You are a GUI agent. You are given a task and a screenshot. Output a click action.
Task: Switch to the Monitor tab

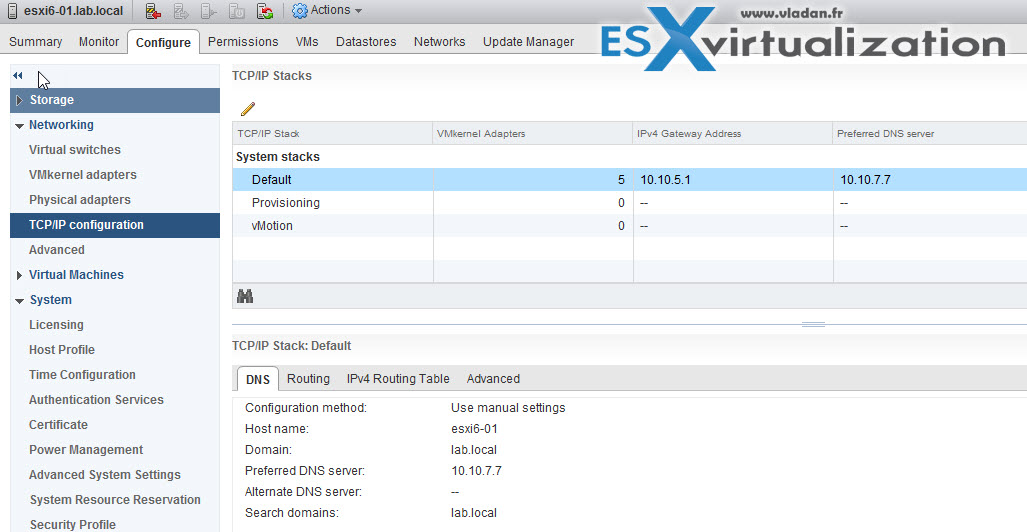click(99, 42)
